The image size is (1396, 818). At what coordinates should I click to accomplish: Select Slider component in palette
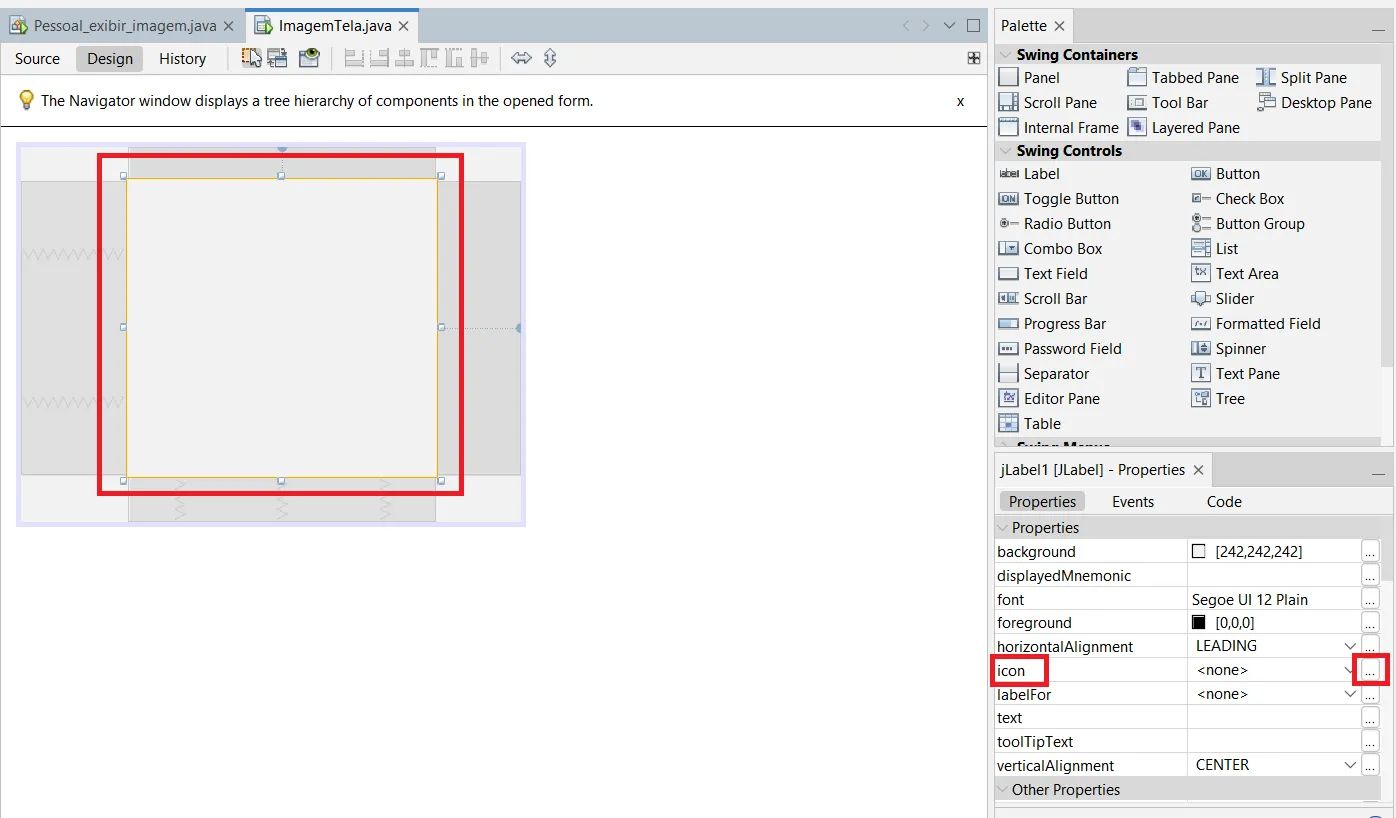pos(1223,298)
